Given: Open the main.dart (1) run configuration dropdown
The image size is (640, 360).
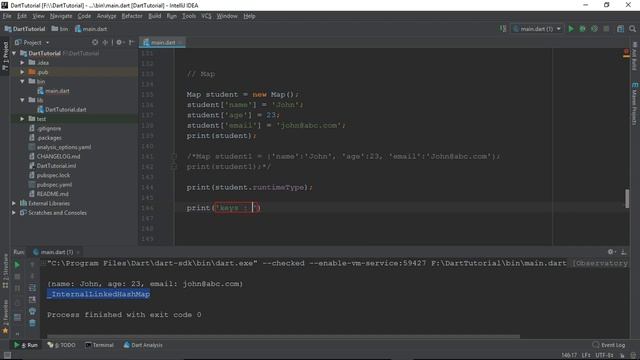Looking at the screenshot, I should coord(537,29).
